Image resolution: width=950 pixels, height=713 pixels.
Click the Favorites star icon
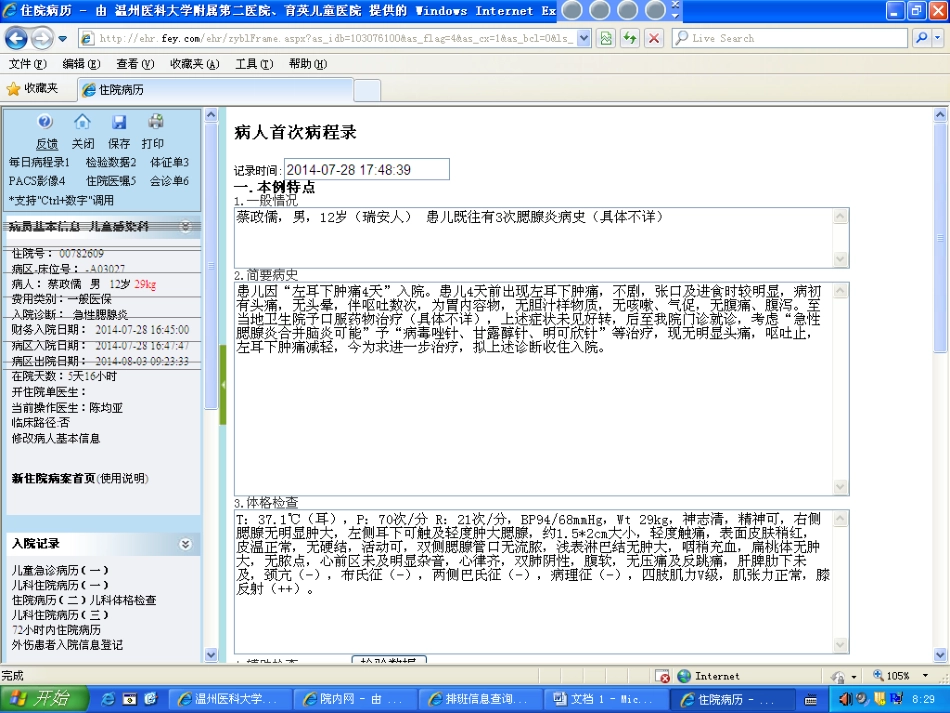click(13, 89)
